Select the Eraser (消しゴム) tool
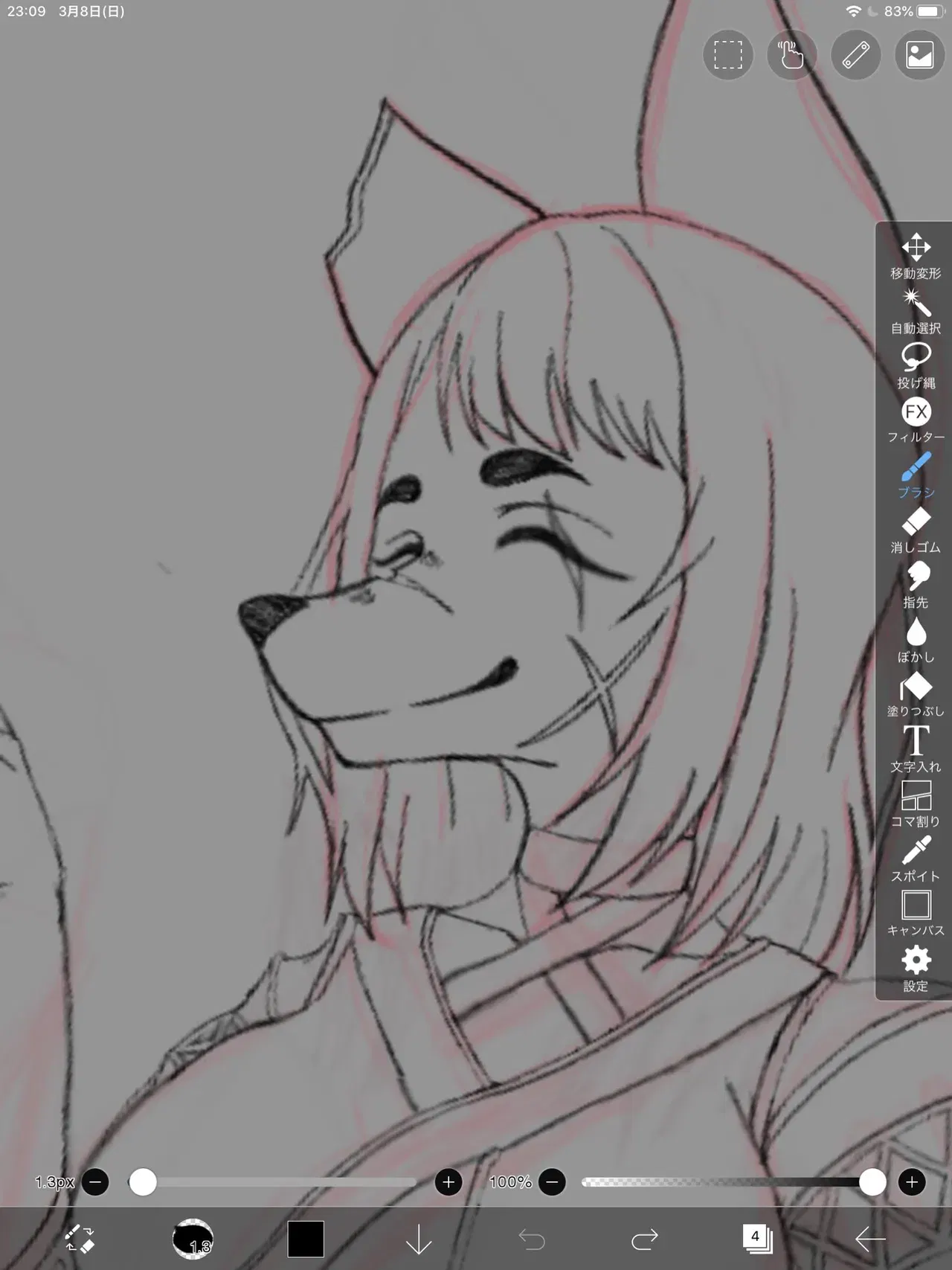 point(916,530)
